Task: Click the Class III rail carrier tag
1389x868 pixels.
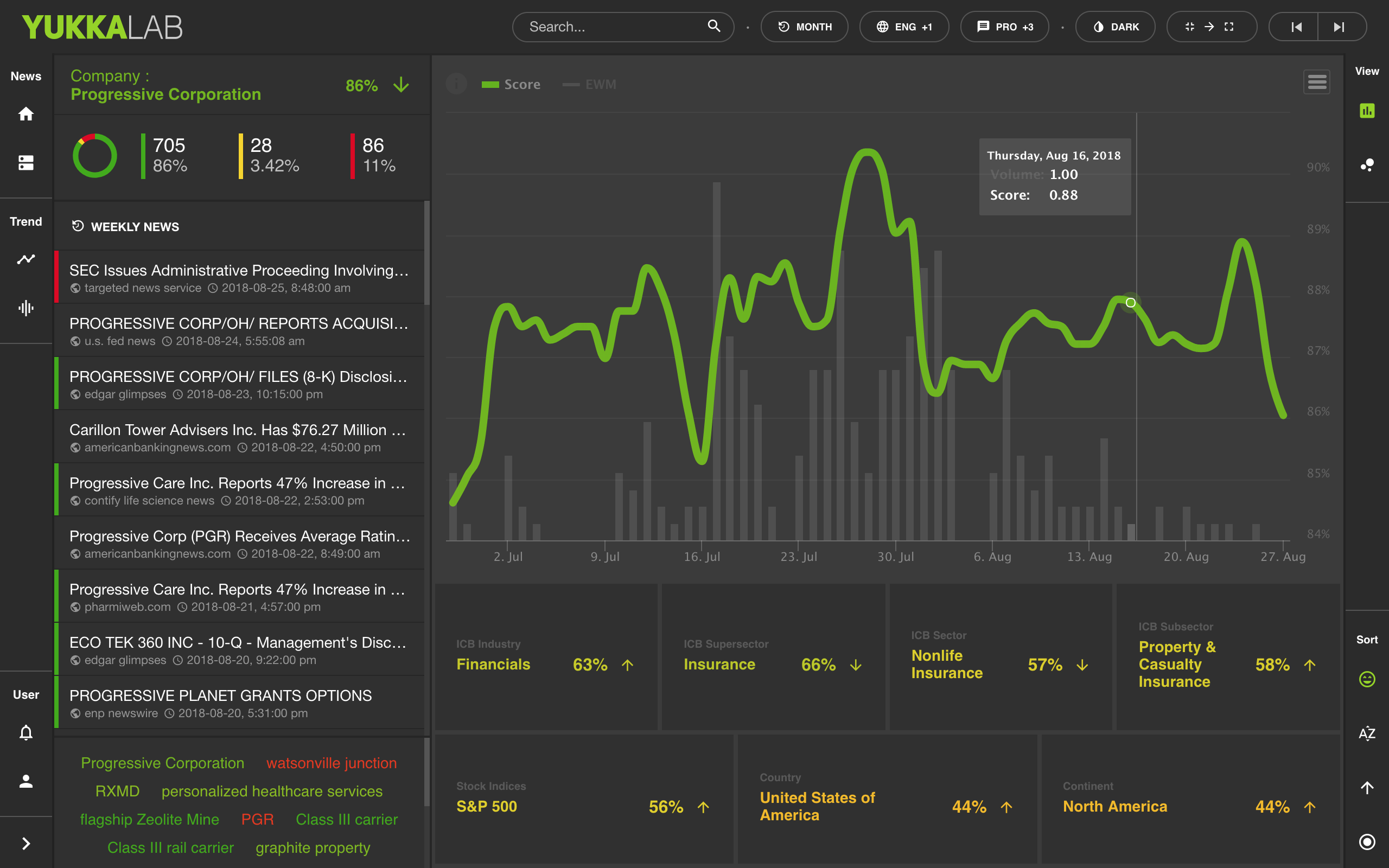Action: pos(170,848)
